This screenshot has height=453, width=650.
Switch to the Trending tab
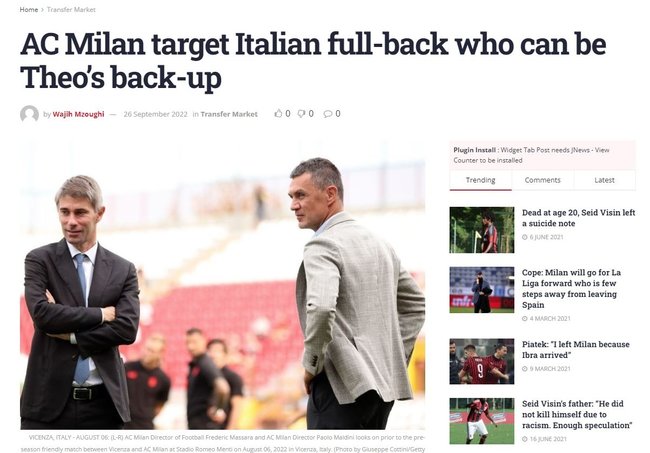pos(480,180)
